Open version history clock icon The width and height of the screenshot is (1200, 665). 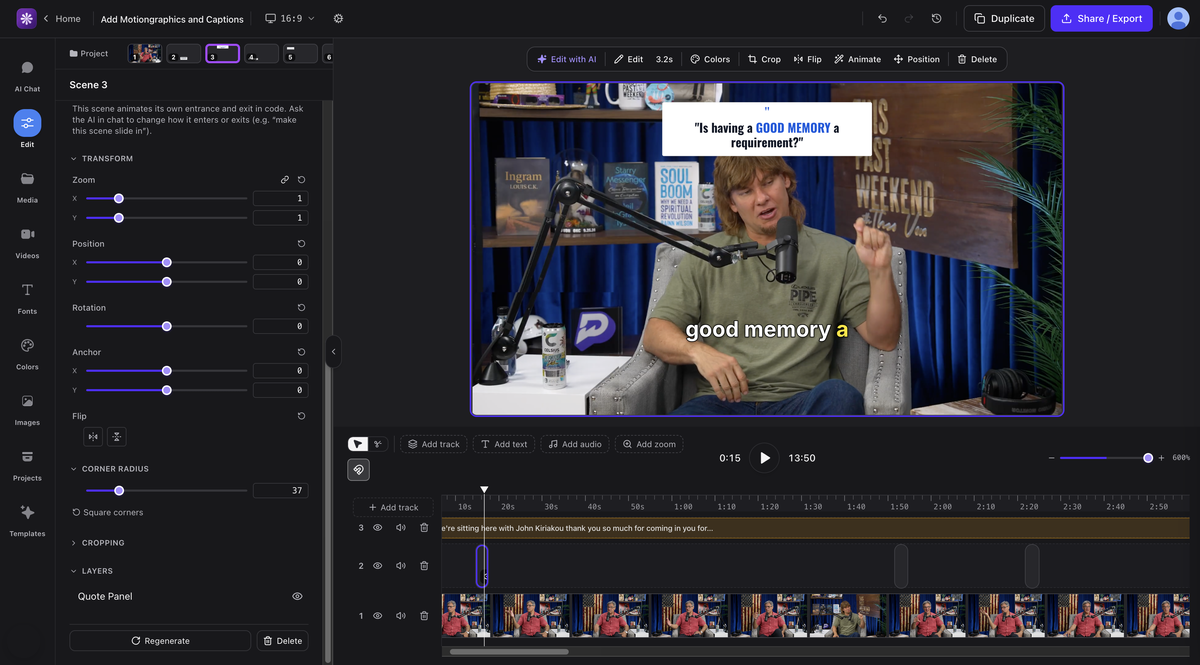(936, 18)
